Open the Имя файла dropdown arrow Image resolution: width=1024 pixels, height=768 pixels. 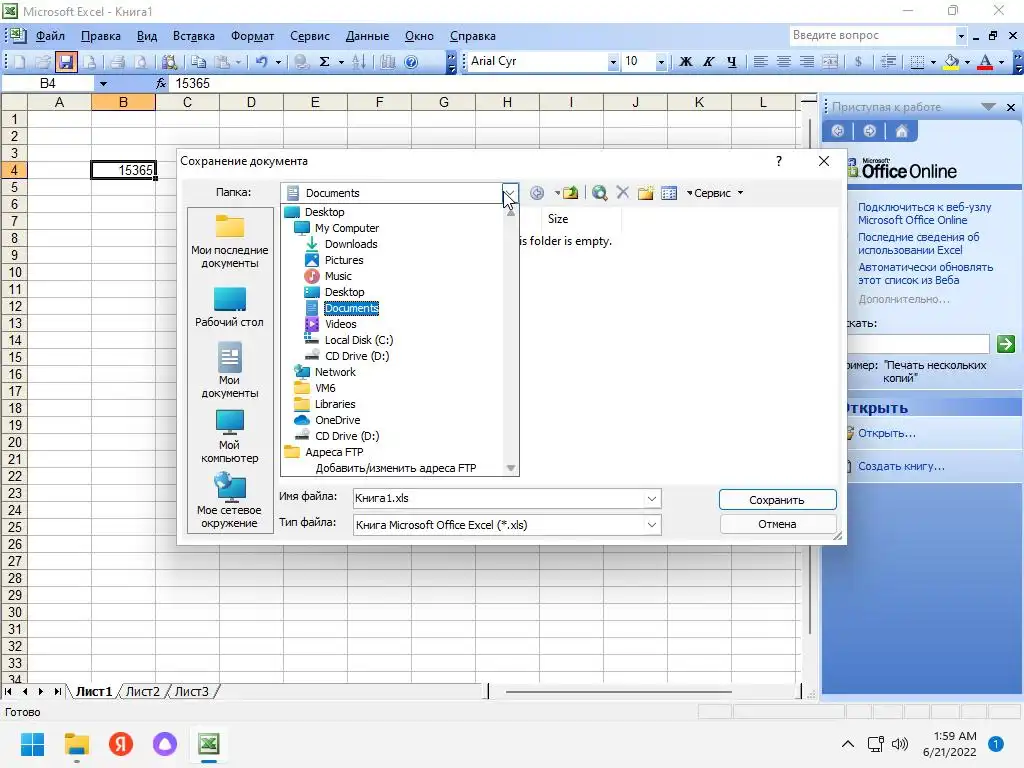click(x=652, y=498)
